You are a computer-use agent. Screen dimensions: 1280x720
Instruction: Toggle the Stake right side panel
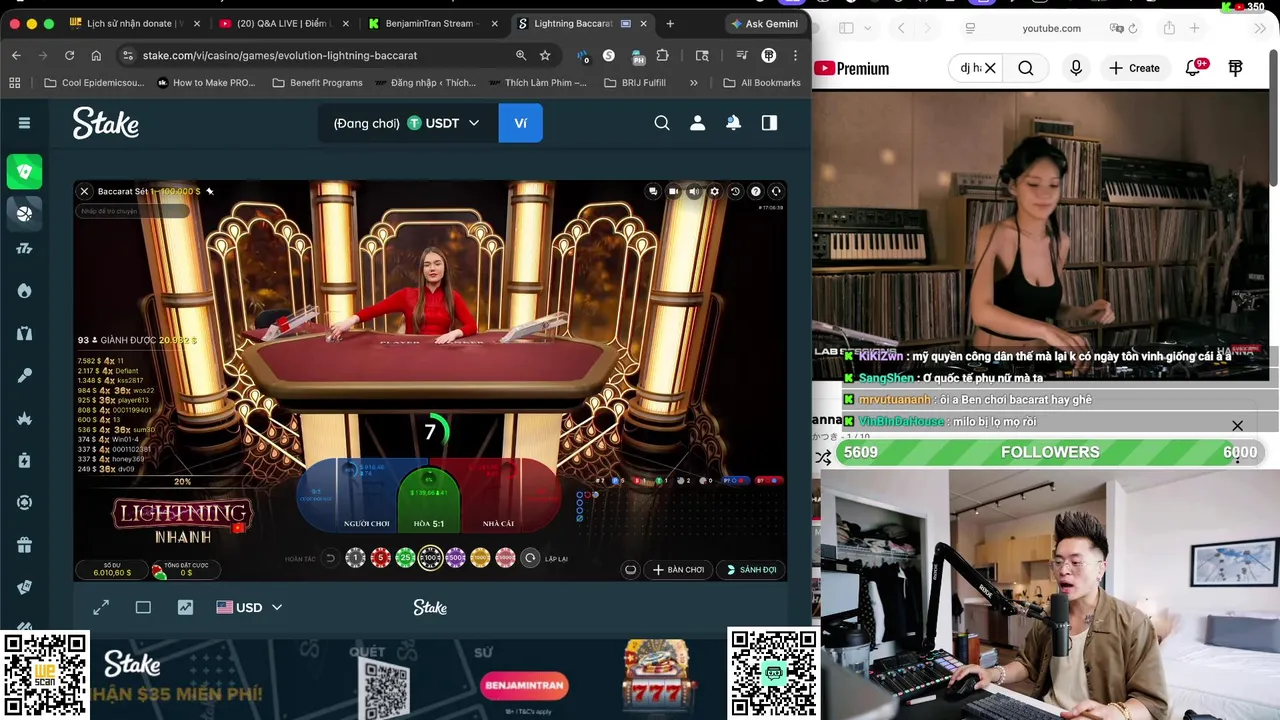coord(769,123)
